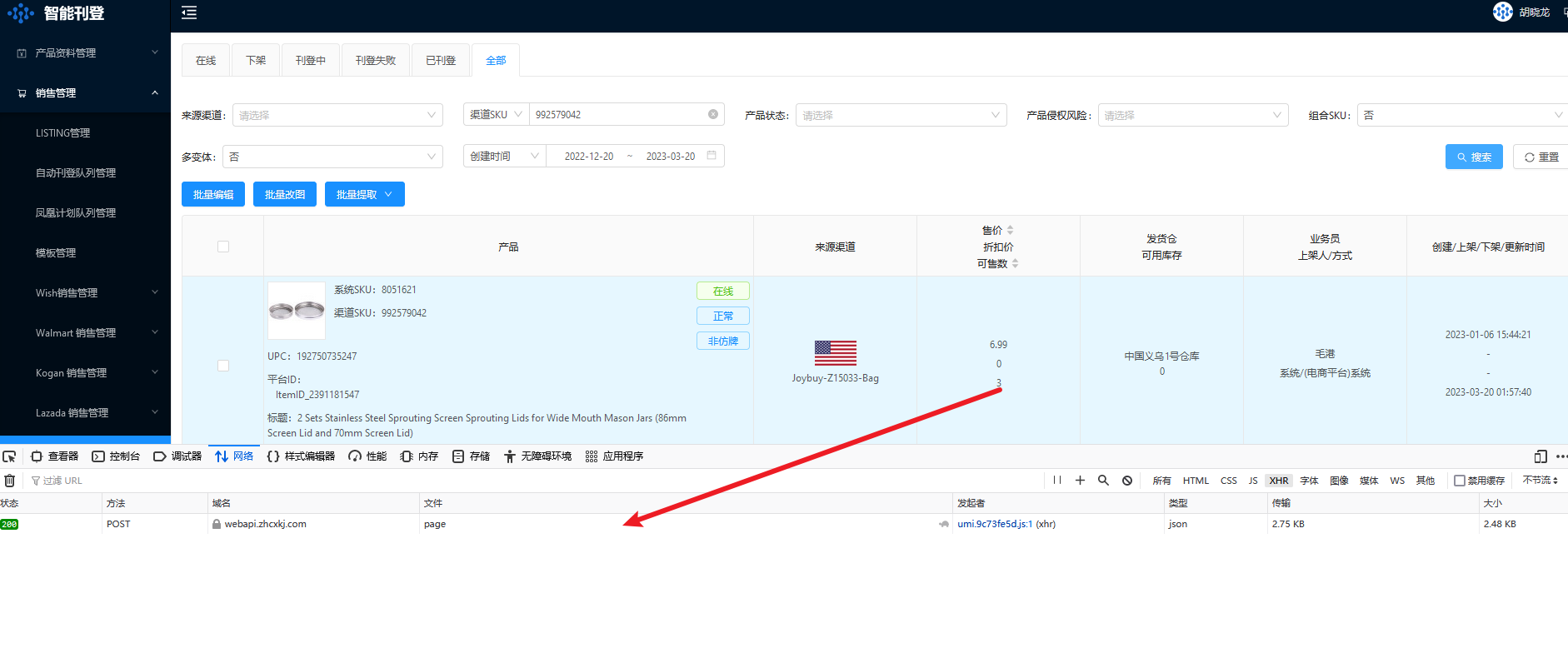Click the 搜索 button

click(x=1474, y=157)
